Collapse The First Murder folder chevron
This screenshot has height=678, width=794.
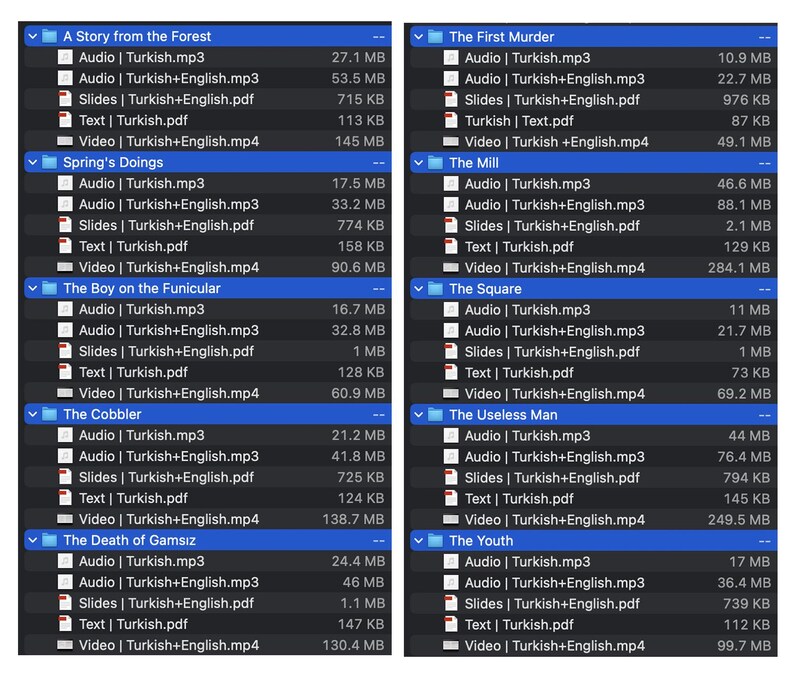[419, 37]
